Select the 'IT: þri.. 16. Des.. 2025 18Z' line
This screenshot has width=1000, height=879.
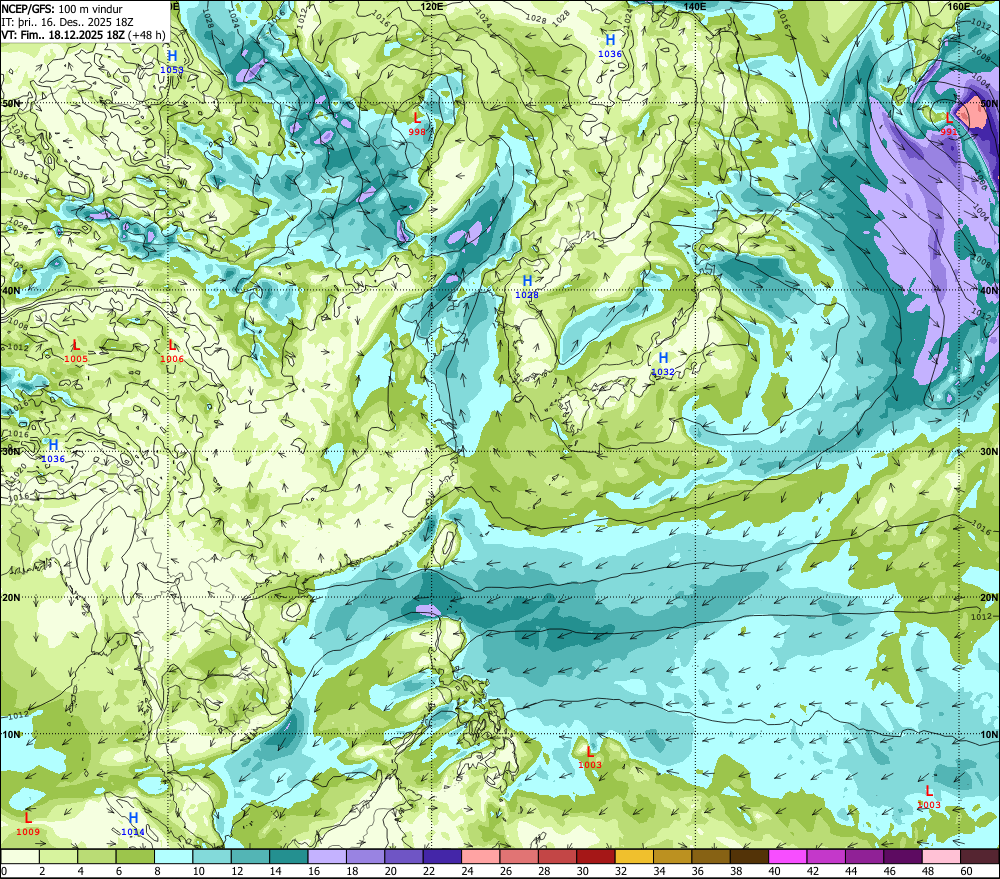(67, 22)
